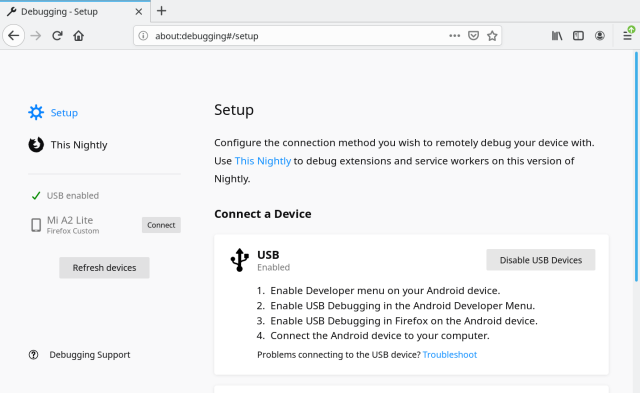
Task: Open the Troubleshoot link
Action: (x=450, y=355)
